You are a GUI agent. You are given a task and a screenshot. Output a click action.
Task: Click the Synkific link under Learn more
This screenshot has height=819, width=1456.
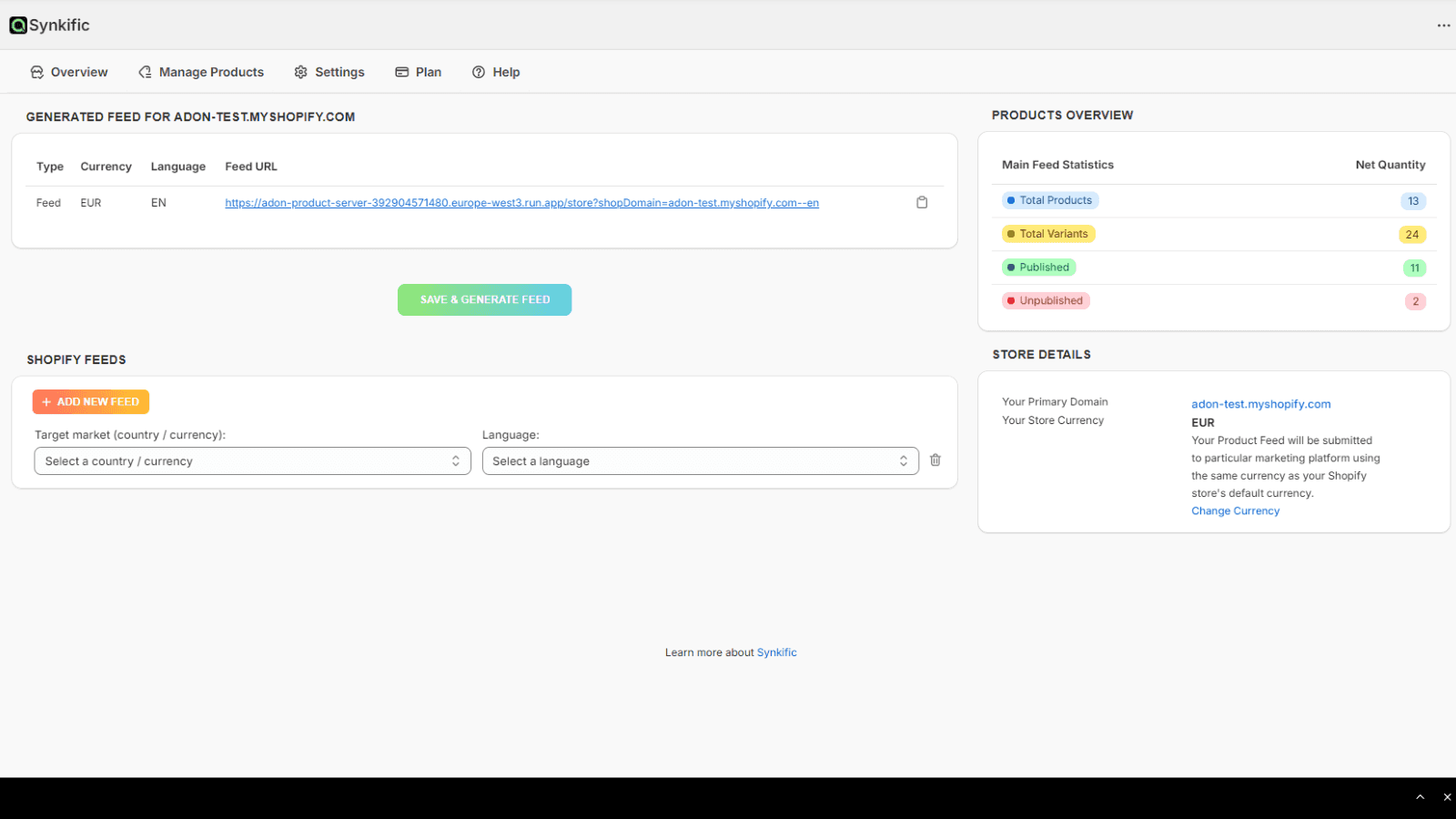(776, 652)
